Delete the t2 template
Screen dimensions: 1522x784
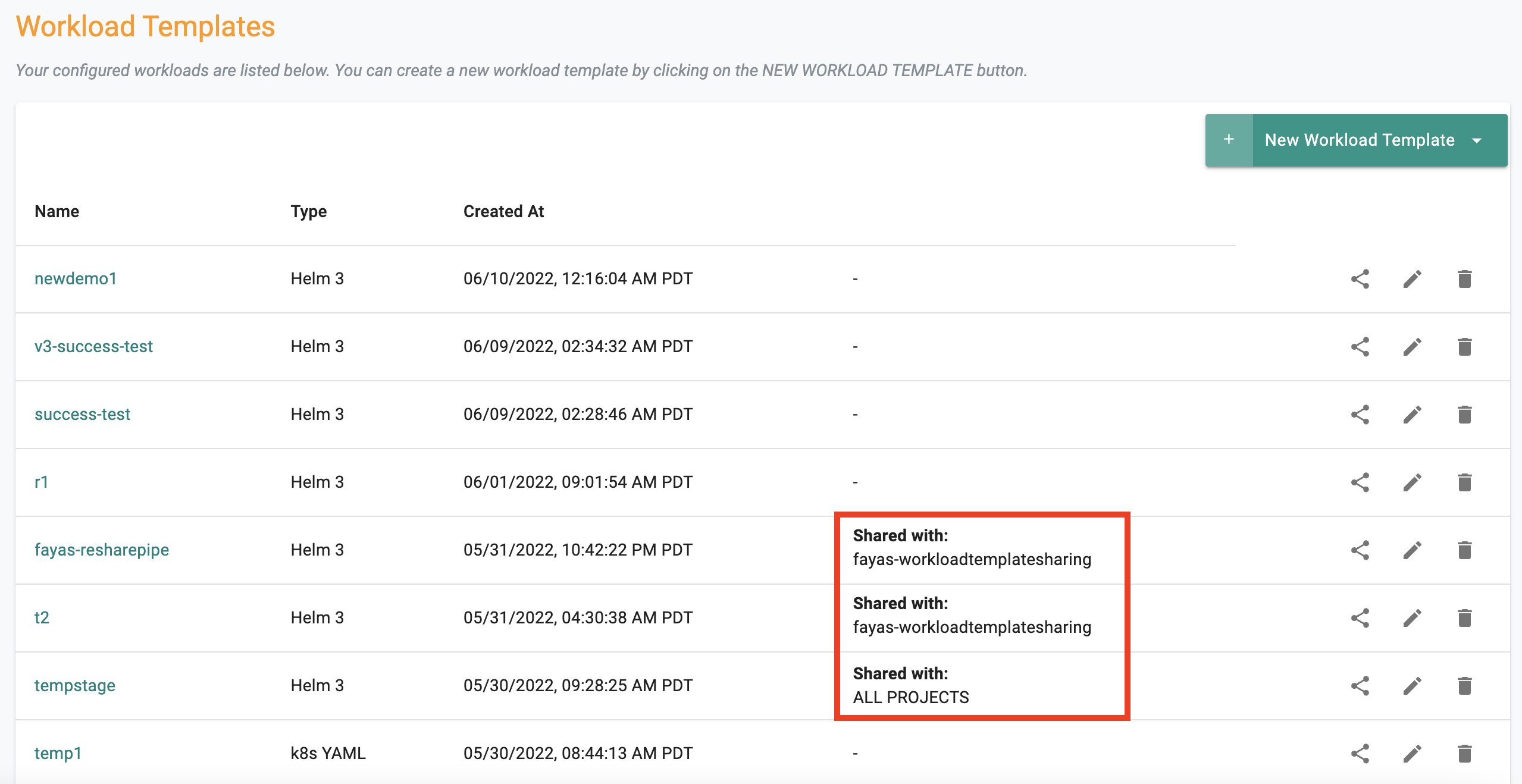[x=1465, y=618]
